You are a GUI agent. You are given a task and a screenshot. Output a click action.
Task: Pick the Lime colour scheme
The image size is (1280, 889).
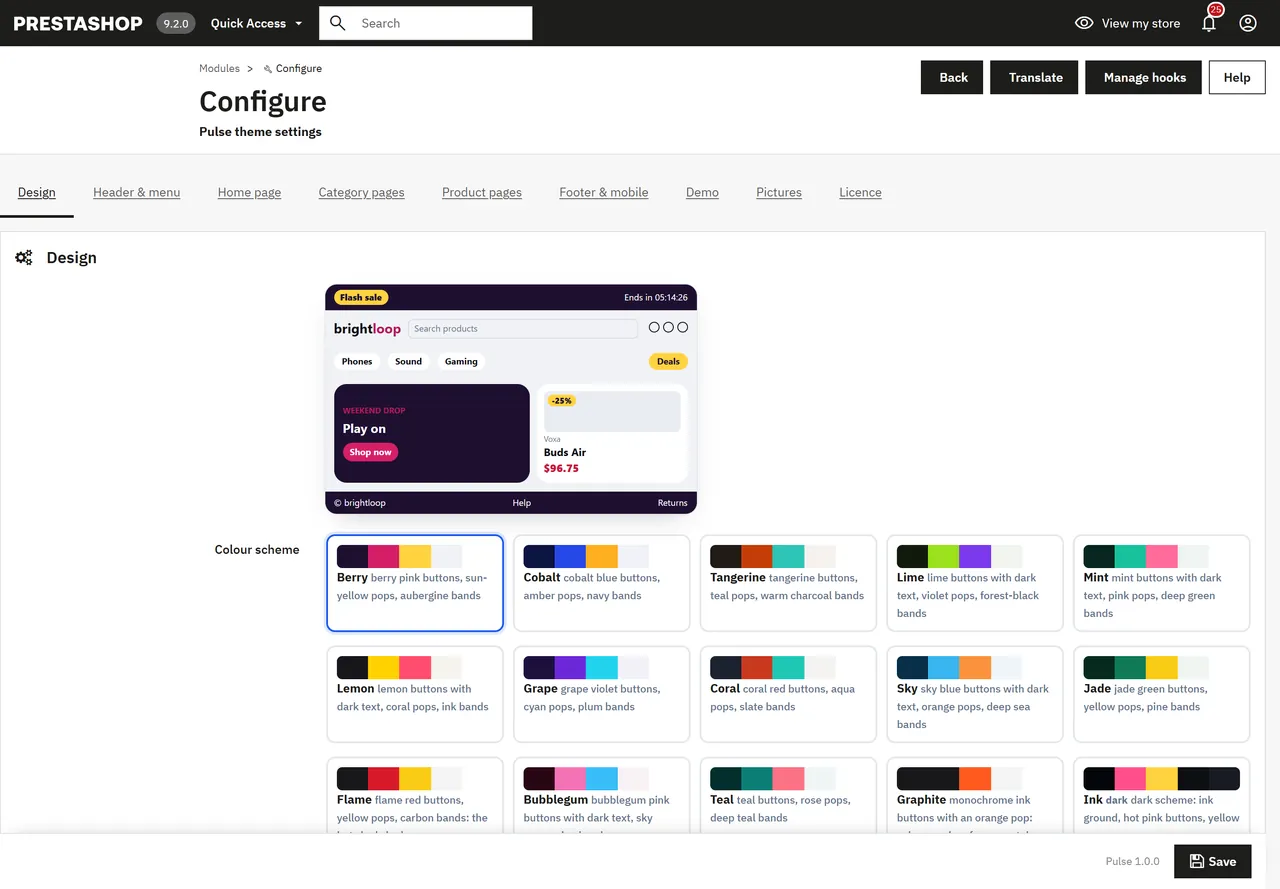975,583
